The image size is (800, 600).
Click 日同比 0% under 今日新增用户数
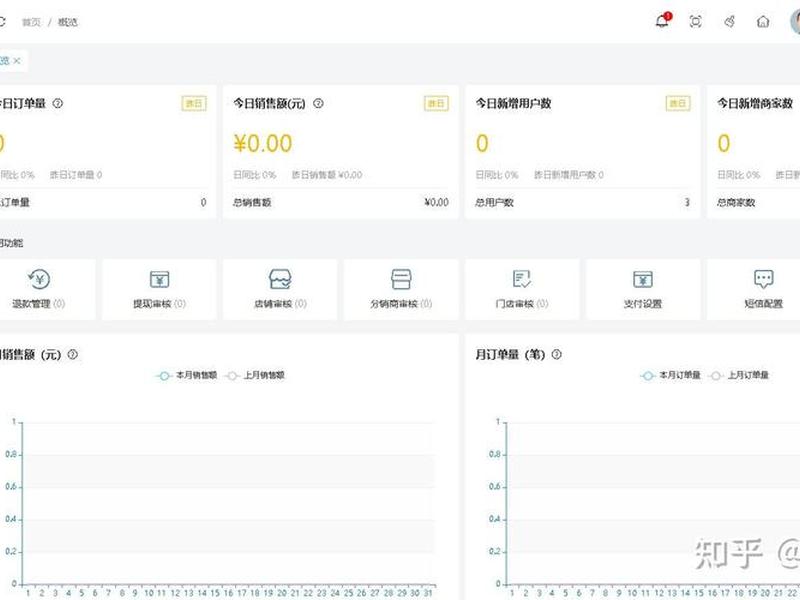(497, 175)
